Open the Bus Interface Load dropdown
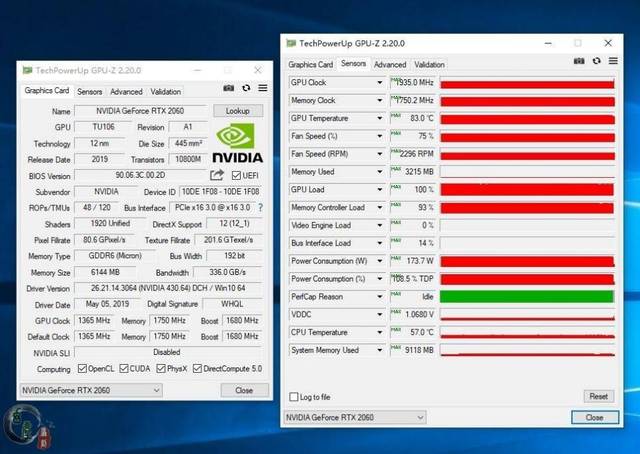 tap(380, 243)
